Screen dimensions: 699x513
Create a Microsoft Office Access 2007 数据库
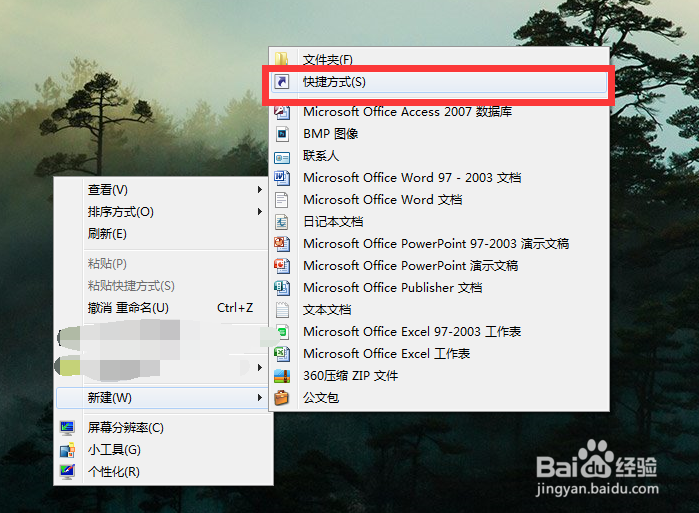tap(439, 111)
